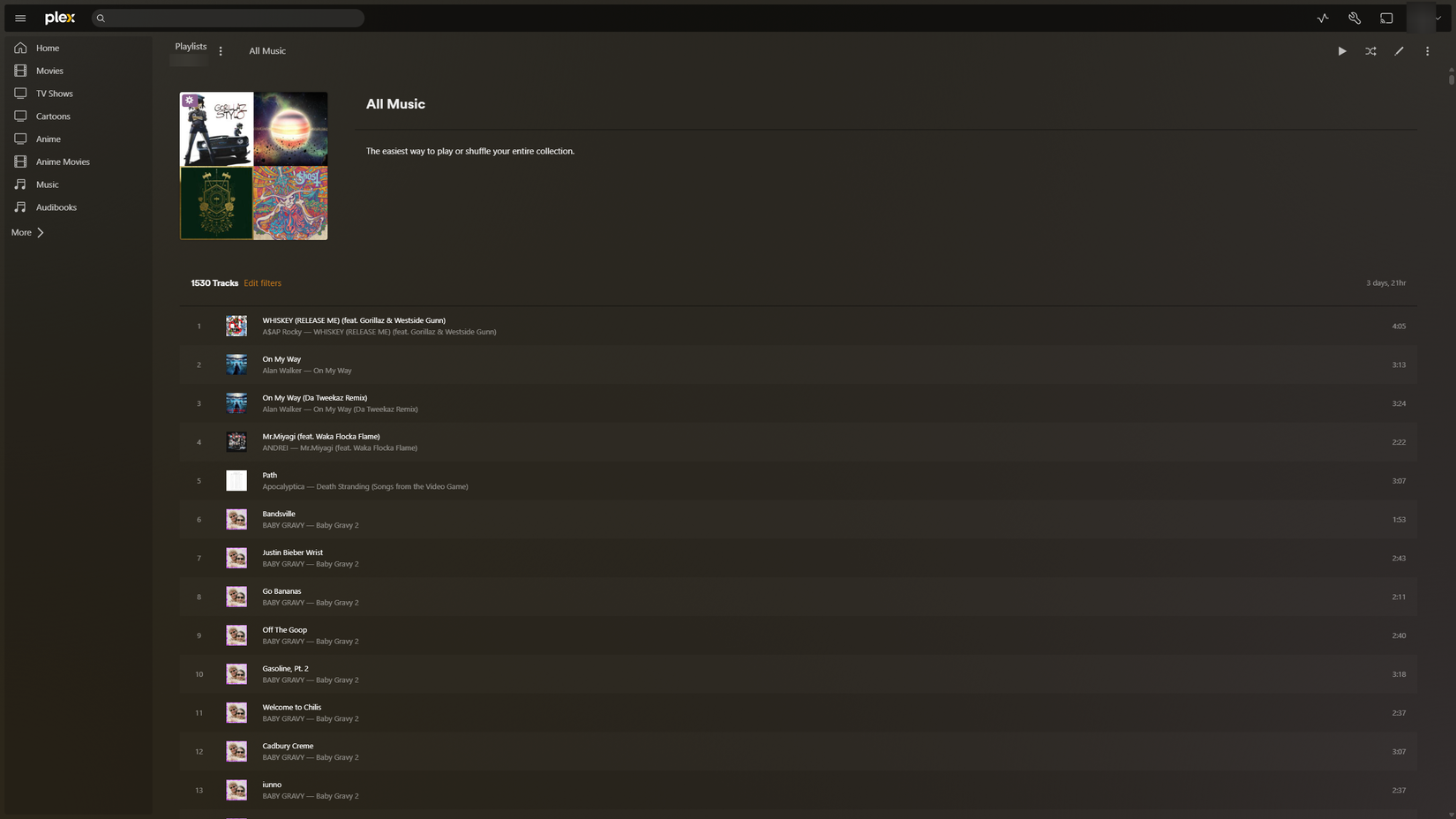
Task: Click the edit pencil icon
Action: tap(1399, 51)
